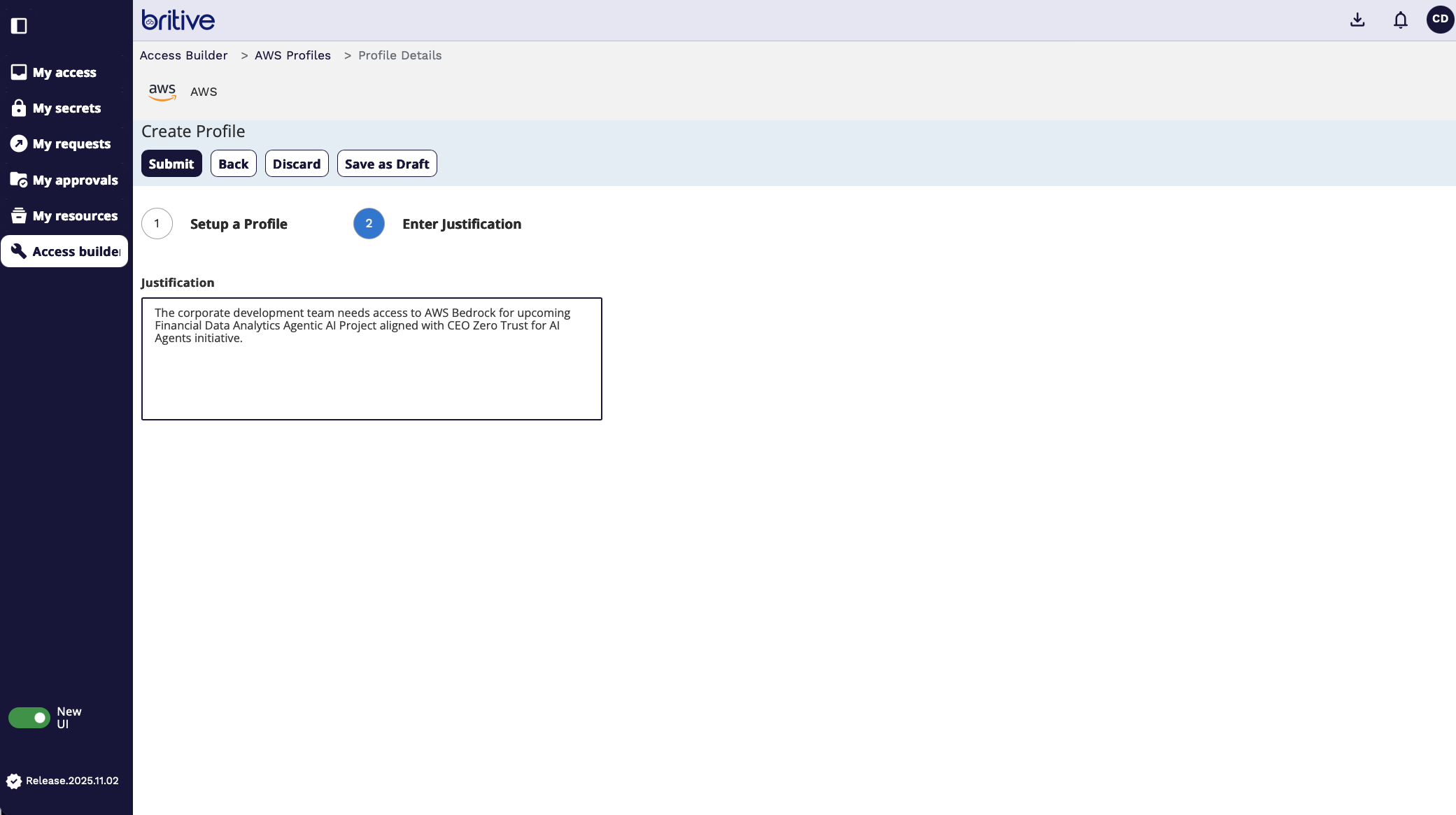Click inside the Justification text box
The width and height of the screenshot is (1456, 815).
(372, 378)
